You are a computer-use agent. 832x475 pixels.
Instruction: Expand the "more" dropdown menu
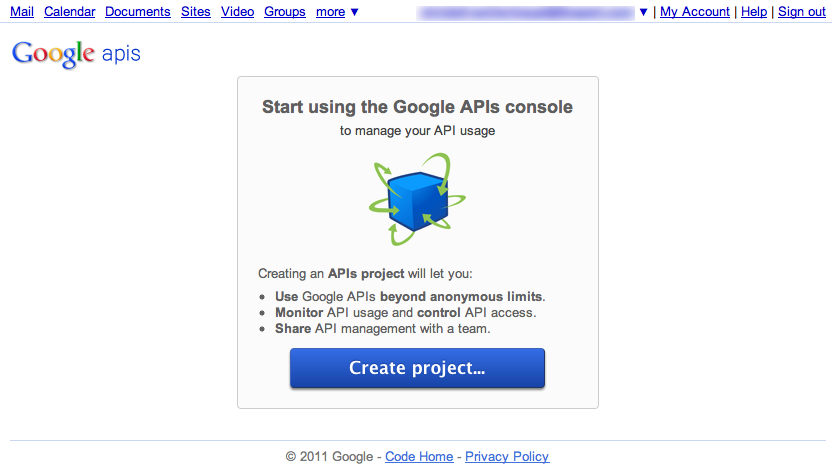[337, 12]
